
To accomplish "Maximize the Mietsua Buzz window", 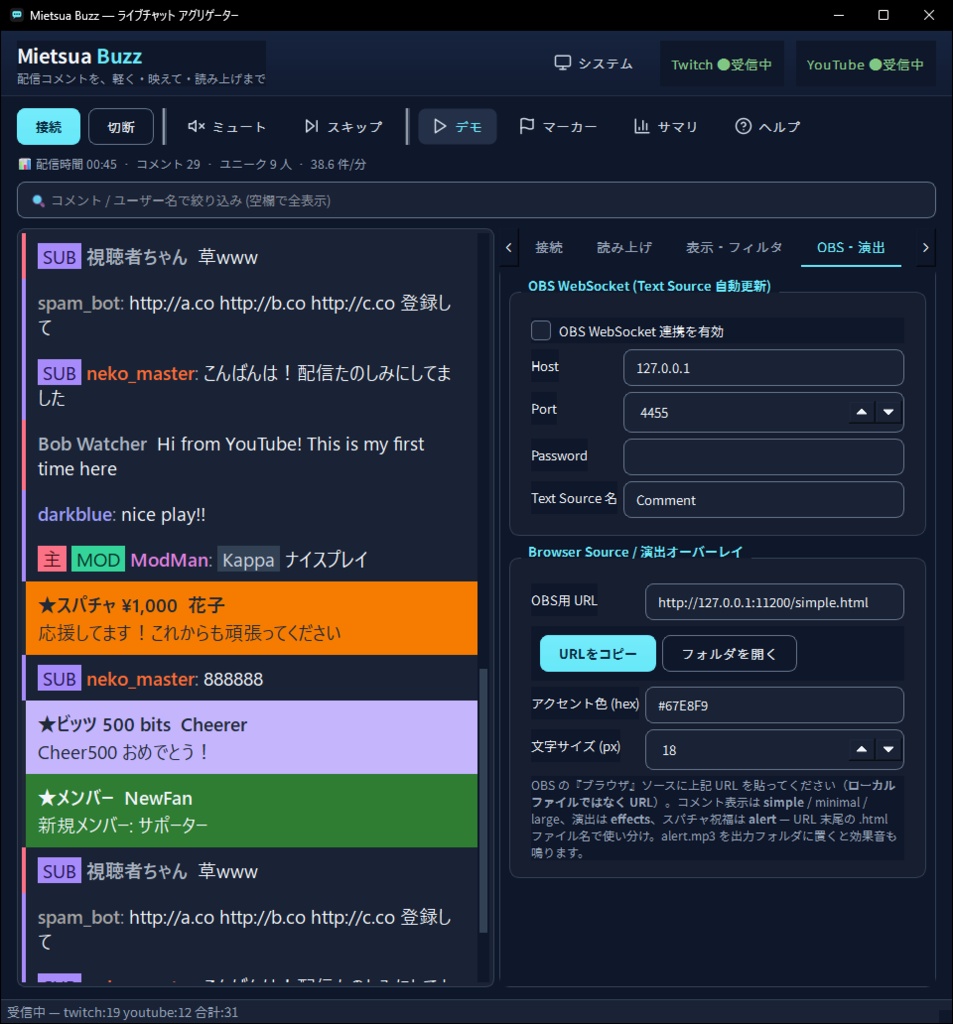I will [883, 15].
